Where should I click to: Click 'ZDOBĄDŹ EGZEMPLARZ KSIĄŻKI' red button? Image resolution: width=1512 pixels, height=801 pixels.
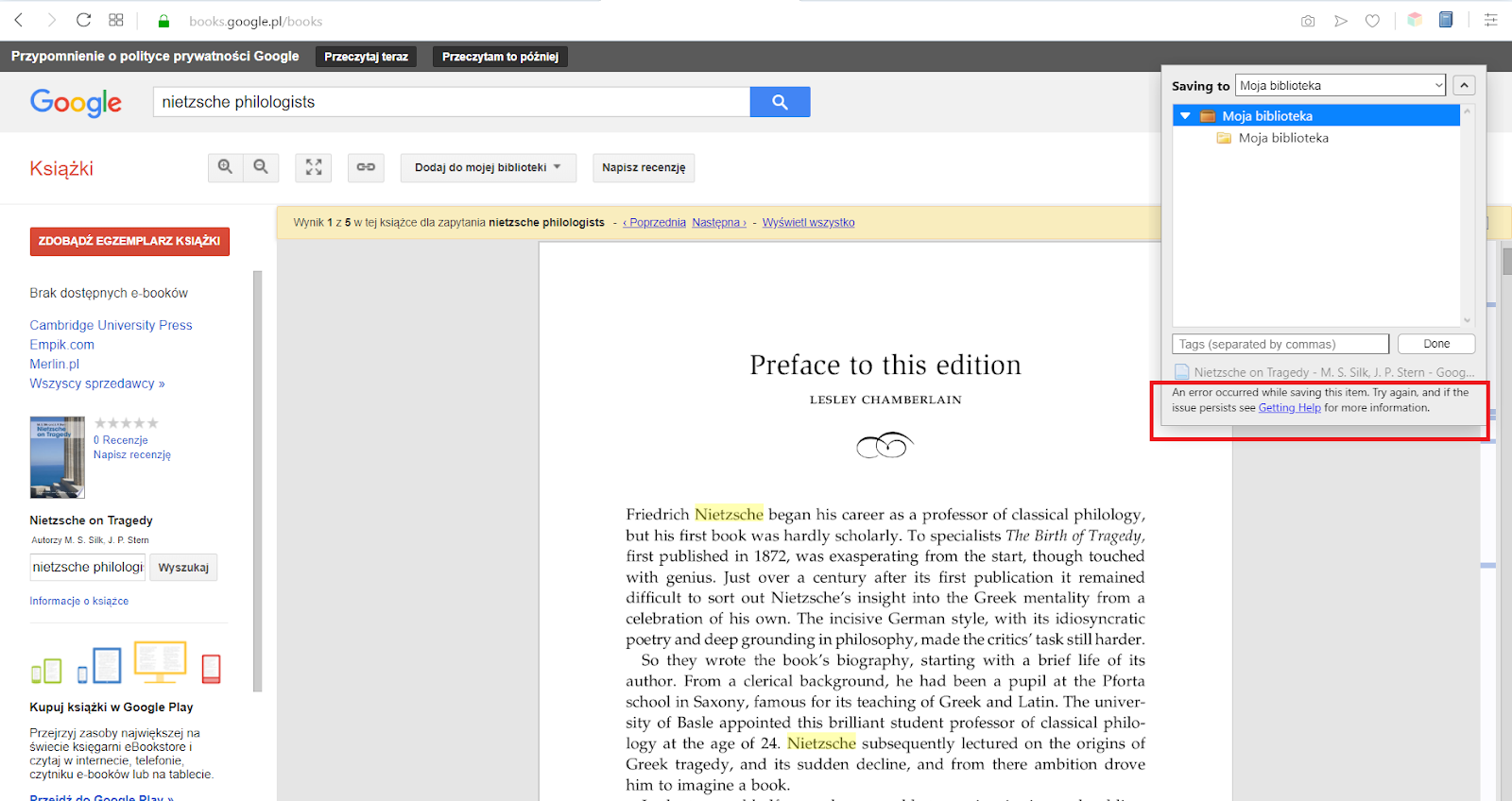coord(129,241)
